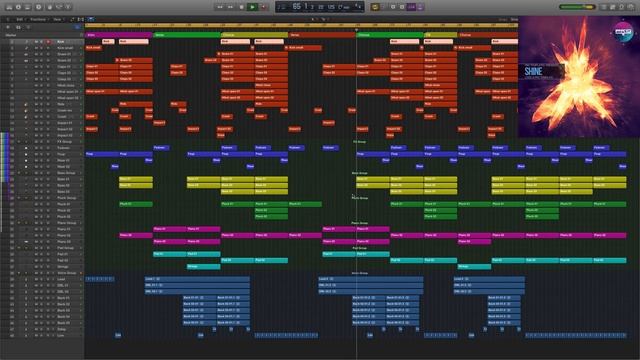Adjust the master volume slider
Image resolution: width=640 pixels, height=360 pixels.
click(577, 7)
